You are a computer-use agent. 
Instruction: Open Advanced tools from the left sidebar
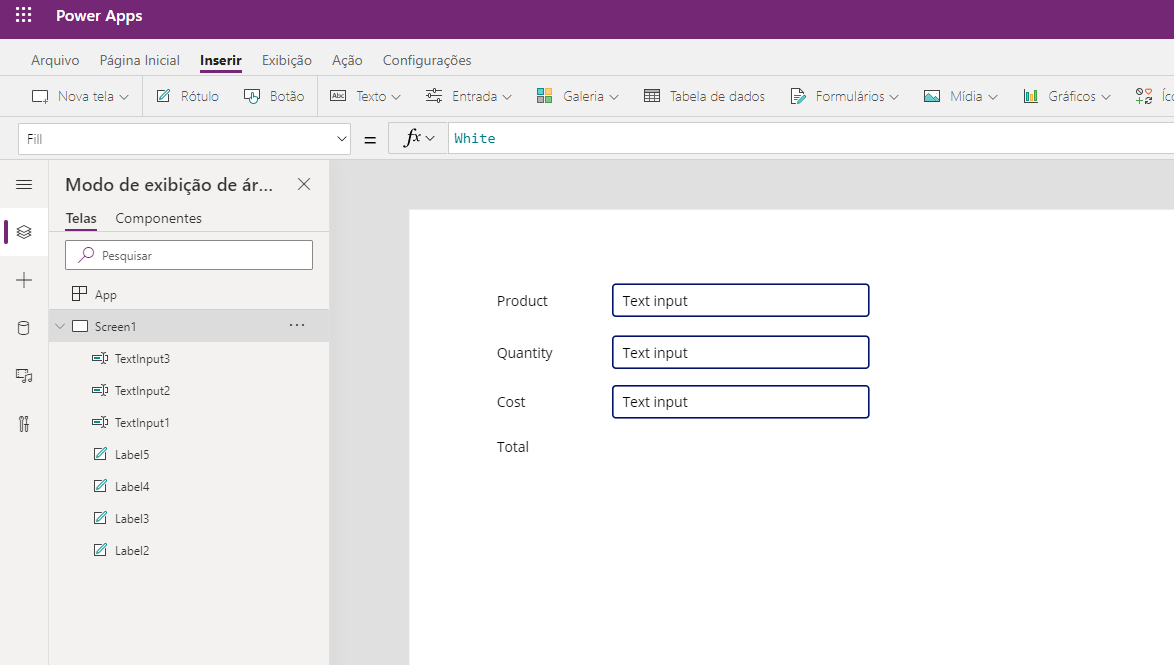click(x=23, y=423)
